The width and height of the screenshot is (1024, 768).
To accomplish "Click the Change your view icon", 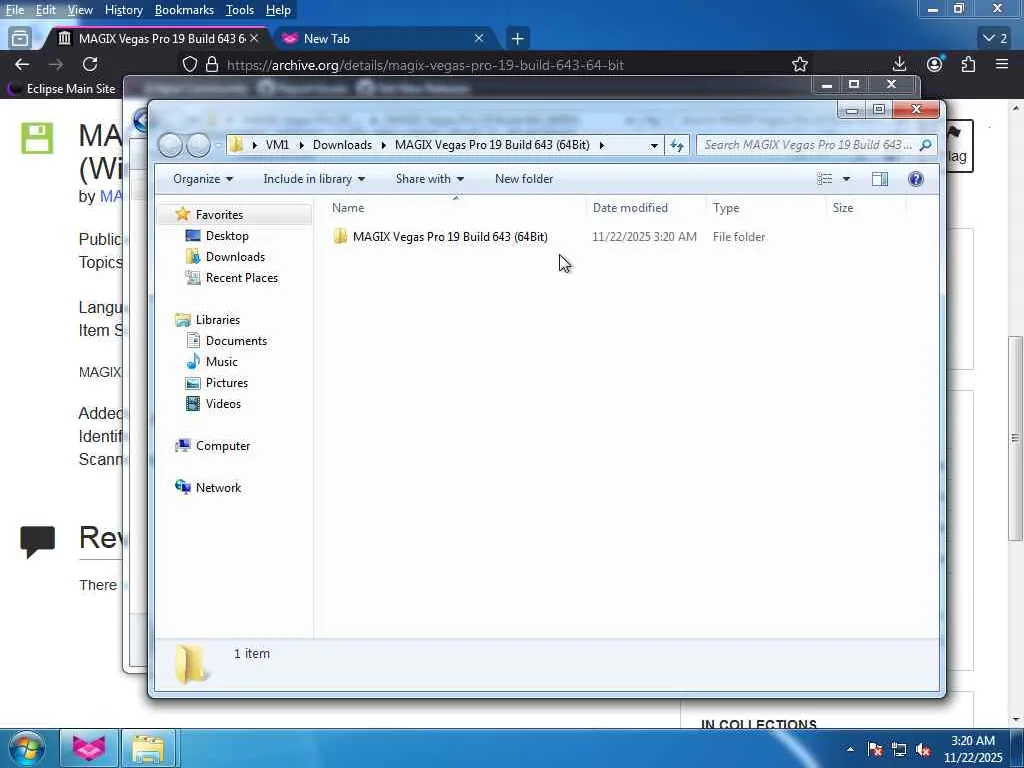I will [x=825, y=179].
